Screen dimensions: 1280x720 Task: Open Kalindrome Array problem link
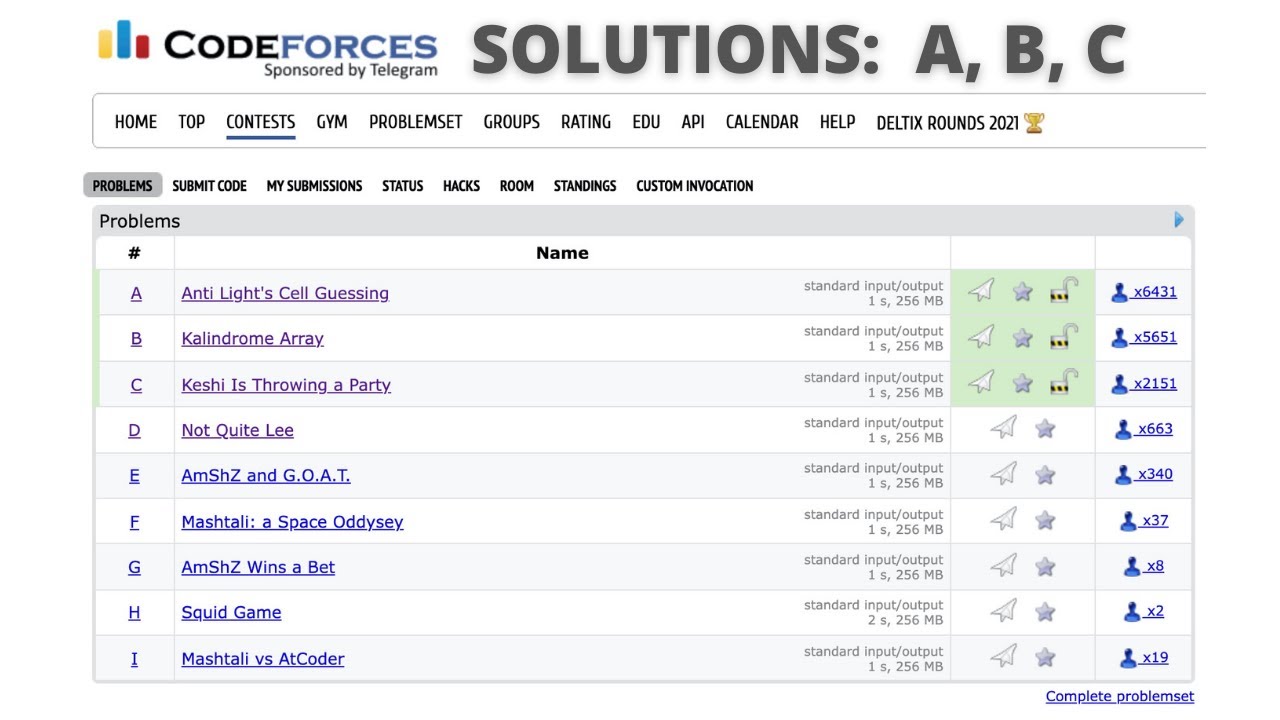pos(252,338)
